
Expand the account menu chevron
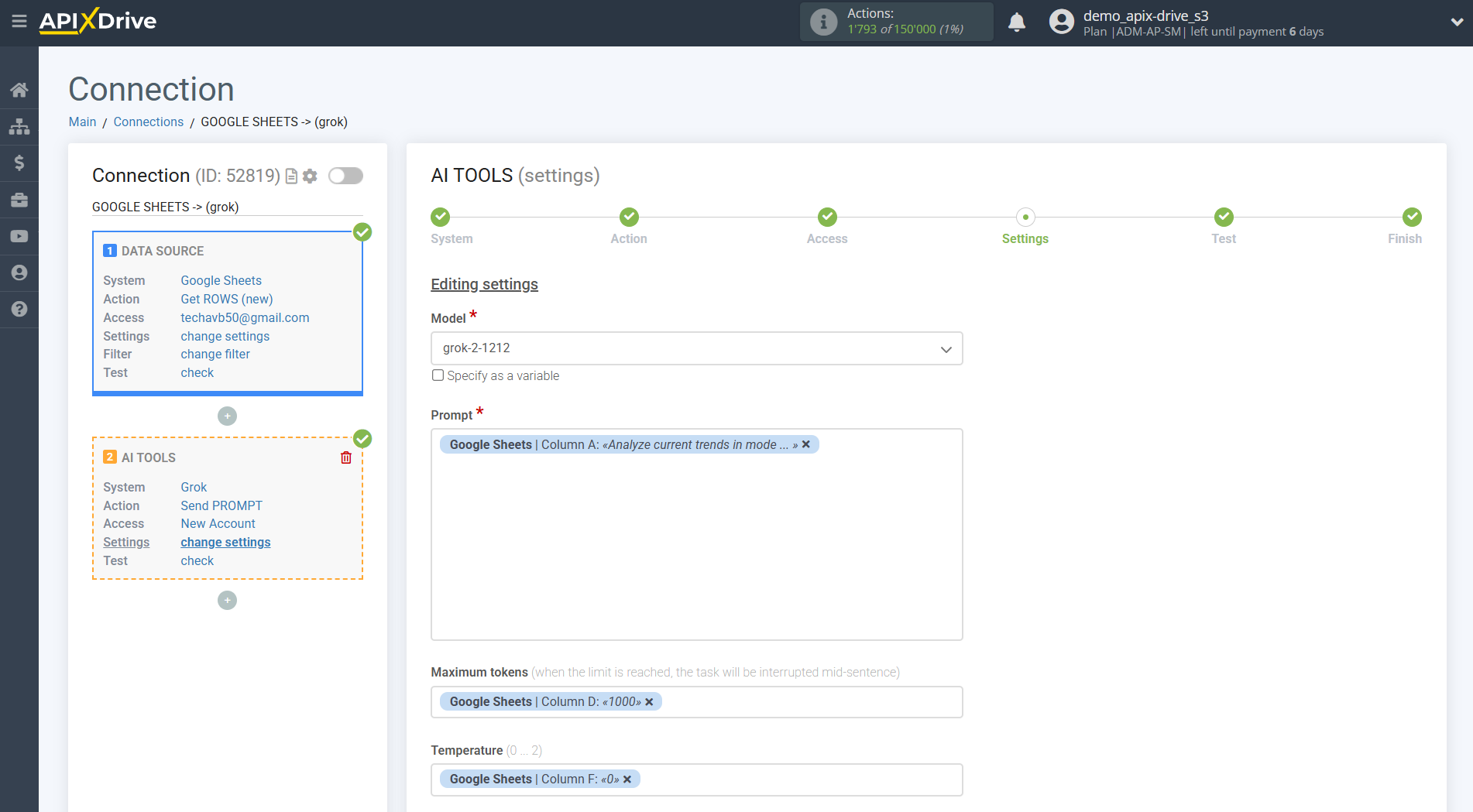[1457, 22]
